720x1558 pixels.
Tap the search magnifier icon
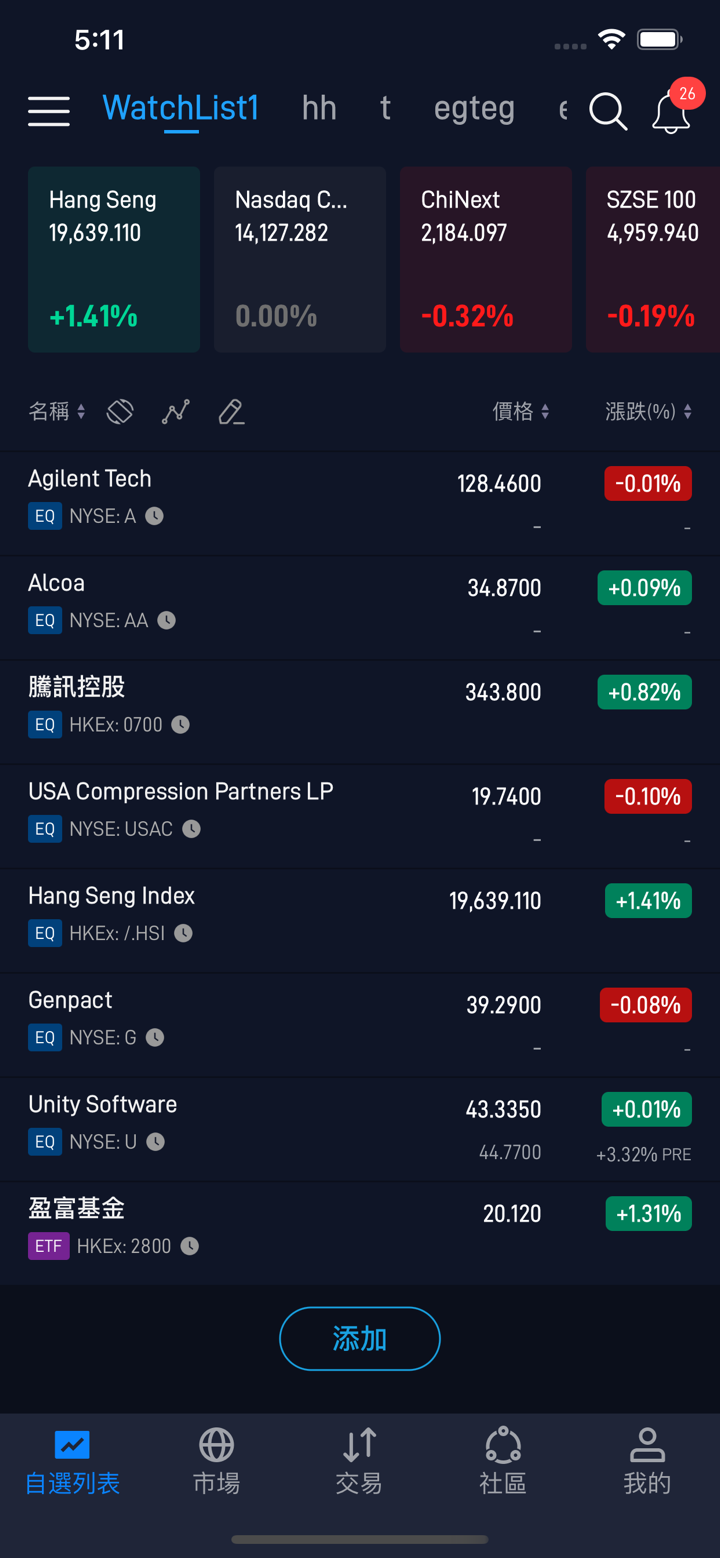(x=607, y=111)
